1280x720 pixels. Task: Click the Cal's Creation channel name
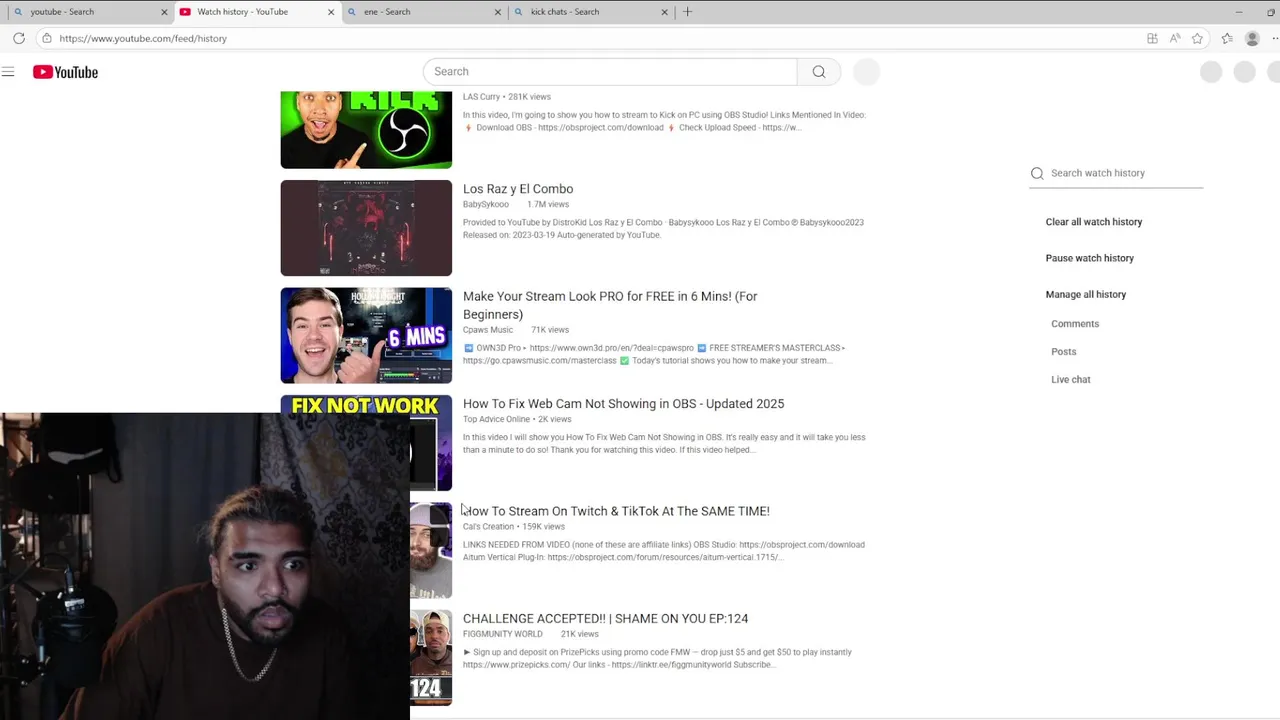488,527
